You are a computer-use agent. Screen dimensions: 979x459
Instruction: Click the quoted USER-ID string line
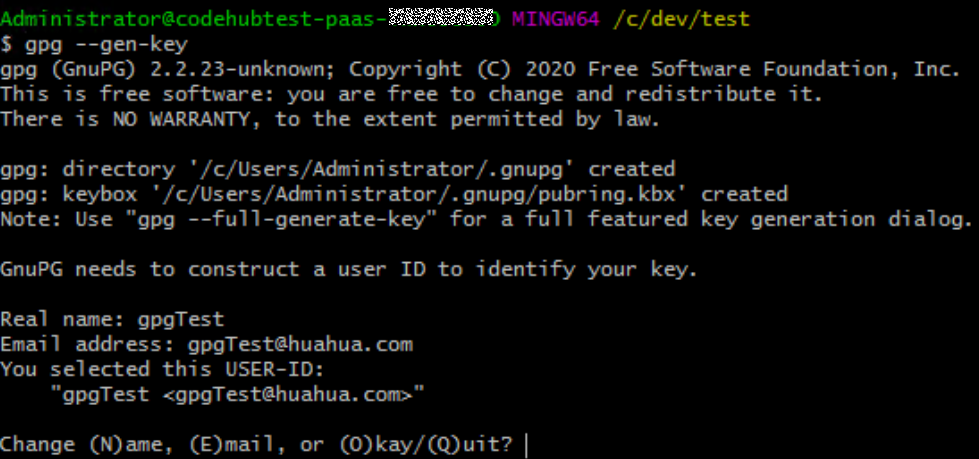[238, 395]
